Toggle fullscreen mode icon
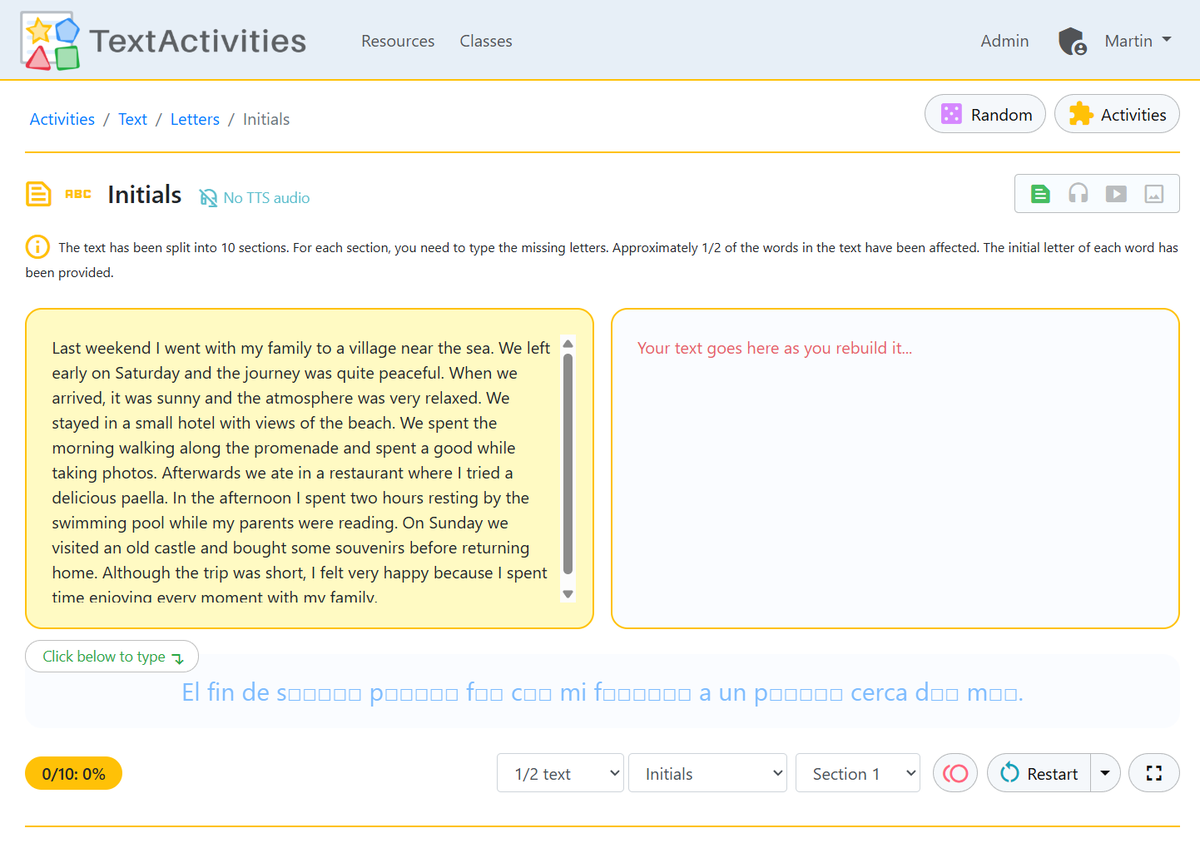1200x853 pixels. pyautogui.click(x=1154, y=773)
